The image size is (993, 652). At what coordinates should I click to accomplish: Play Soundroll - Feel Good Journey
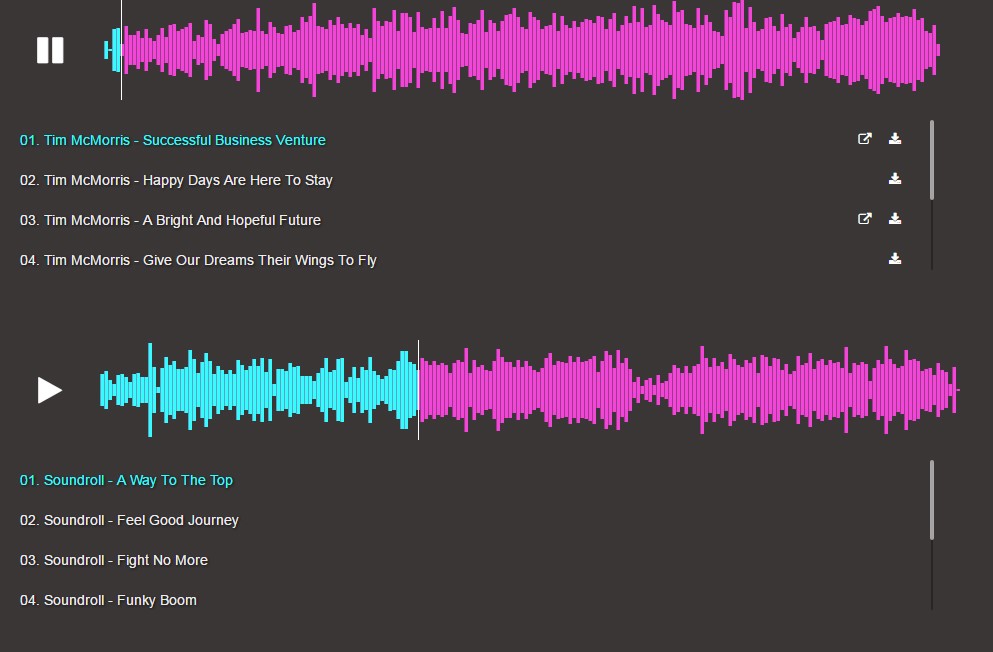click(x=129, y=520)
